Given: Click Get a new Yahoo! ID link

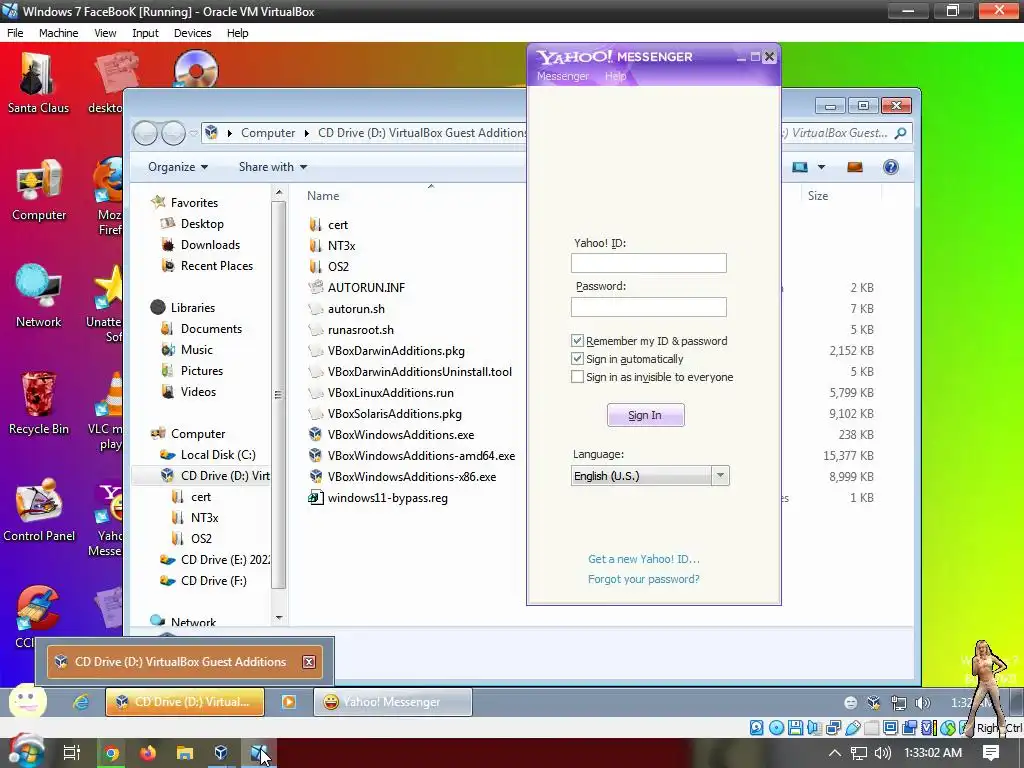Looking at the screenshot, I should [643, 559].
